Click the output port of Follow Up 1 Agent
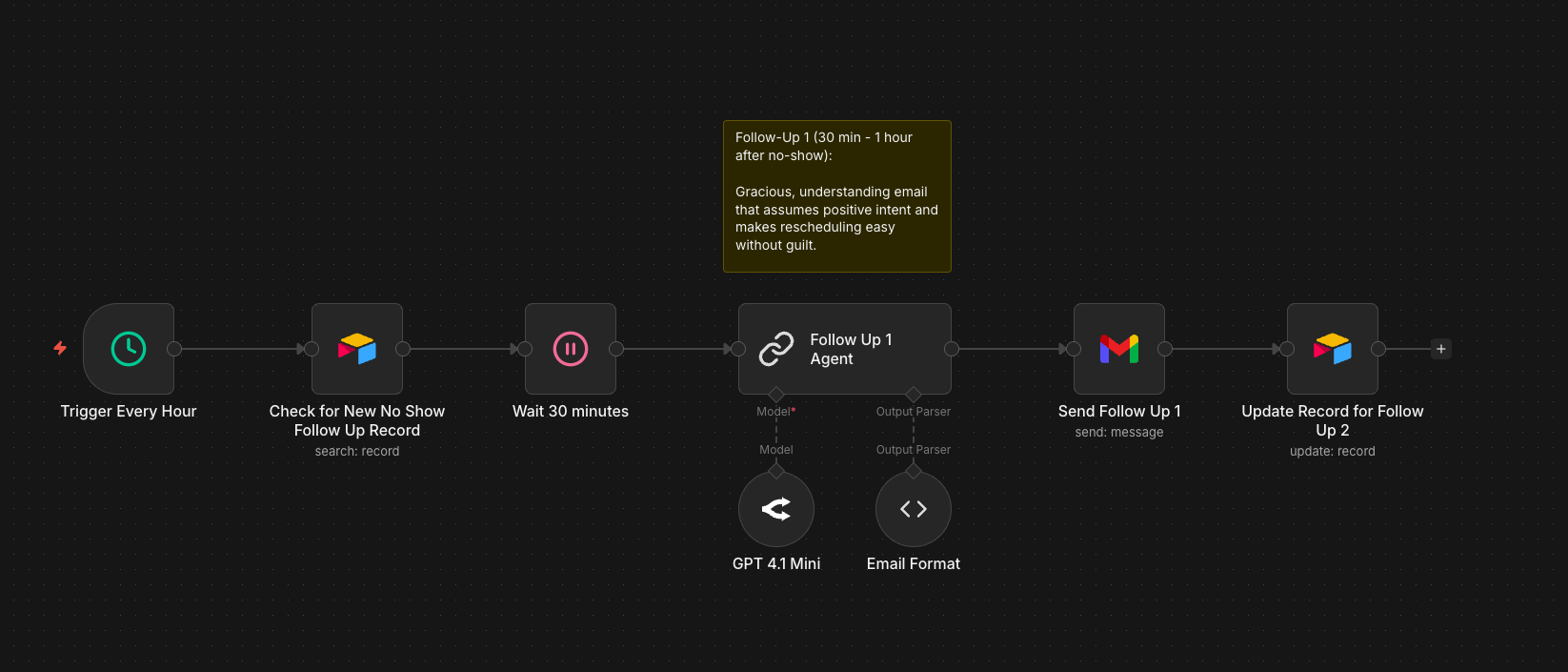Screen dimensions: 1568x672 coord(952,349)
